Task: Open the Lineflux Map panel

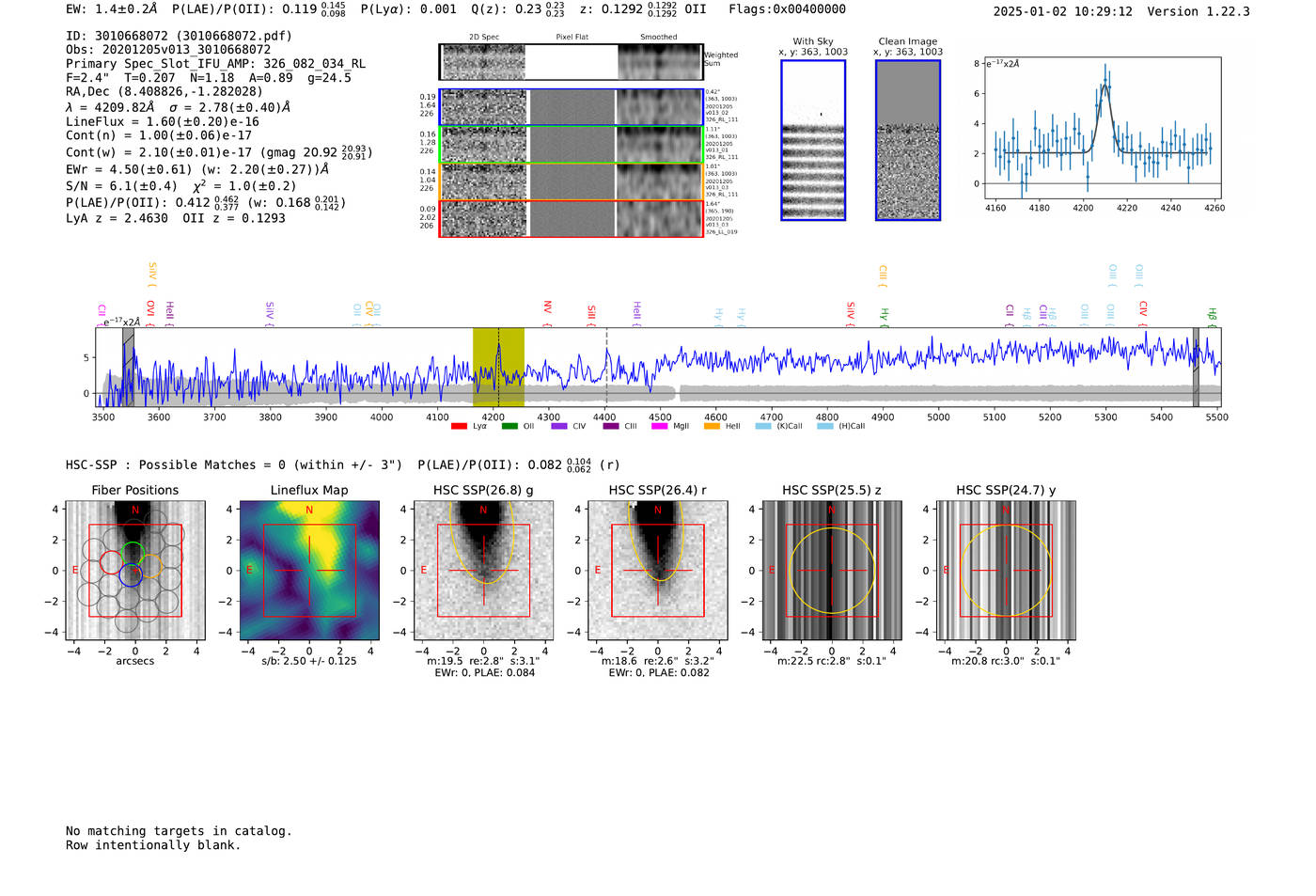Action: point(309,571)
